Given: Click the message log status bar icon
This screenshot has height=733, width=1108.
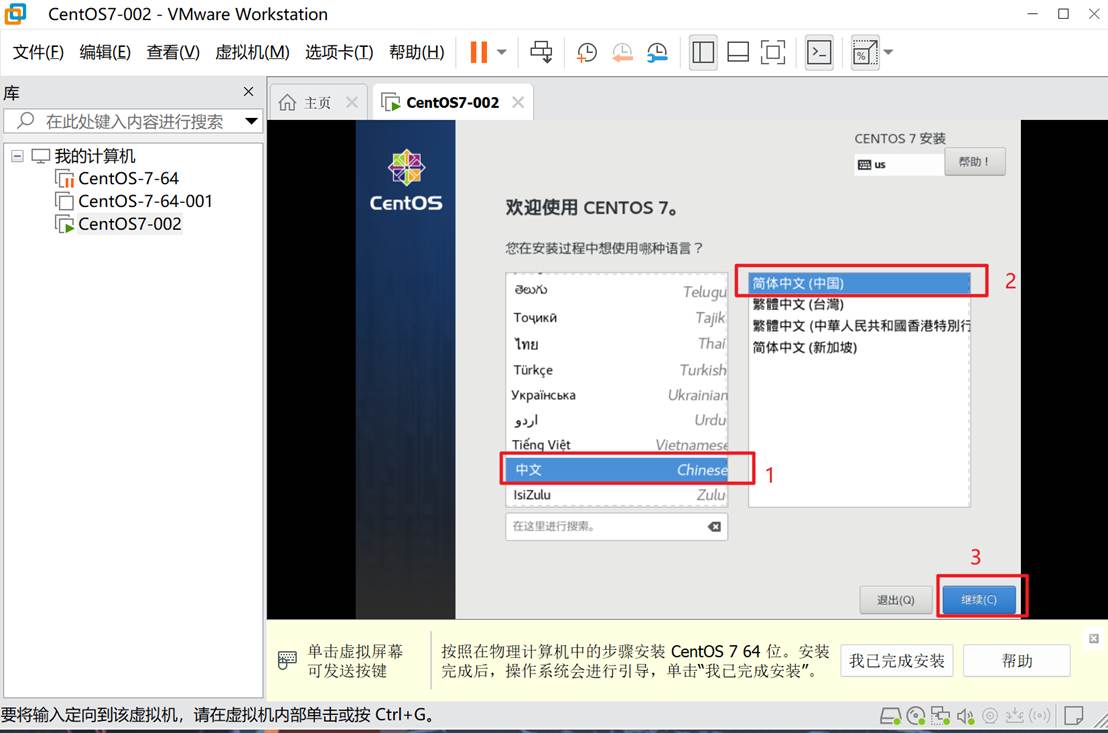Looking at the screenshot, I should pos(1073,716).
